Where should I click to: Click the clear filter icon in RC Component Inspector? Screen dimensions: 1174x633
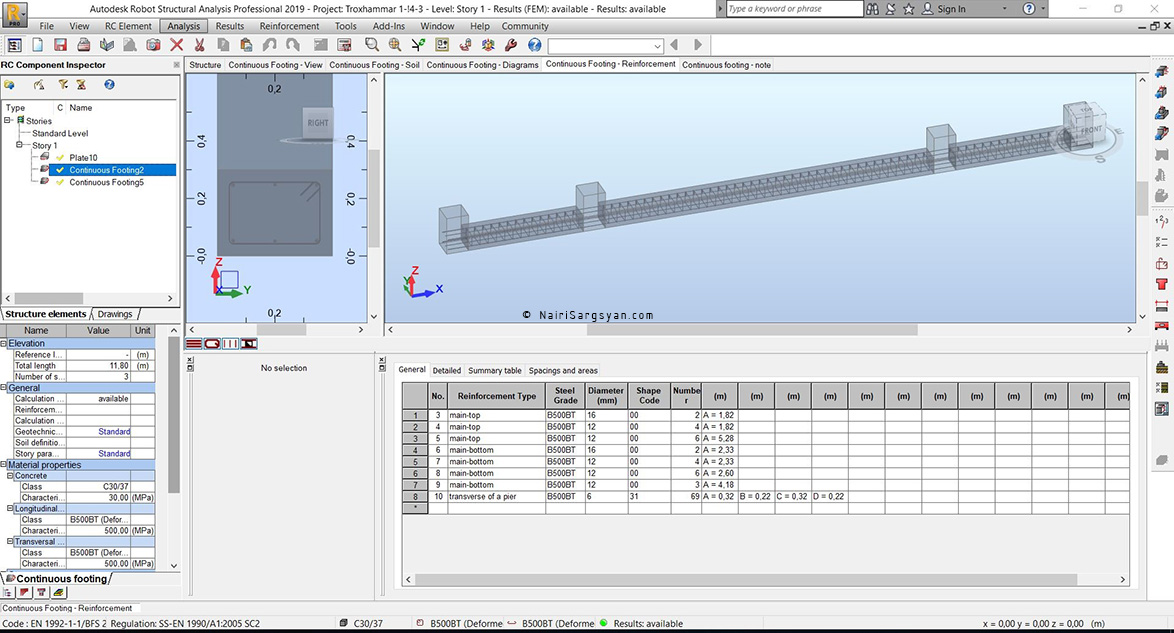pos(81,85)
